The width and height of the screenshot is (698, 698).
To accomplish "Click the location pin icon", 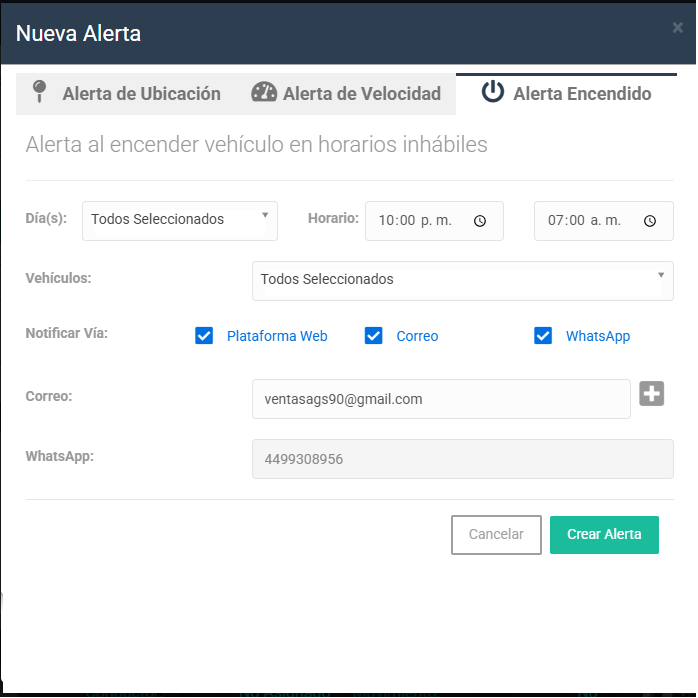I will tap(40, 92).
